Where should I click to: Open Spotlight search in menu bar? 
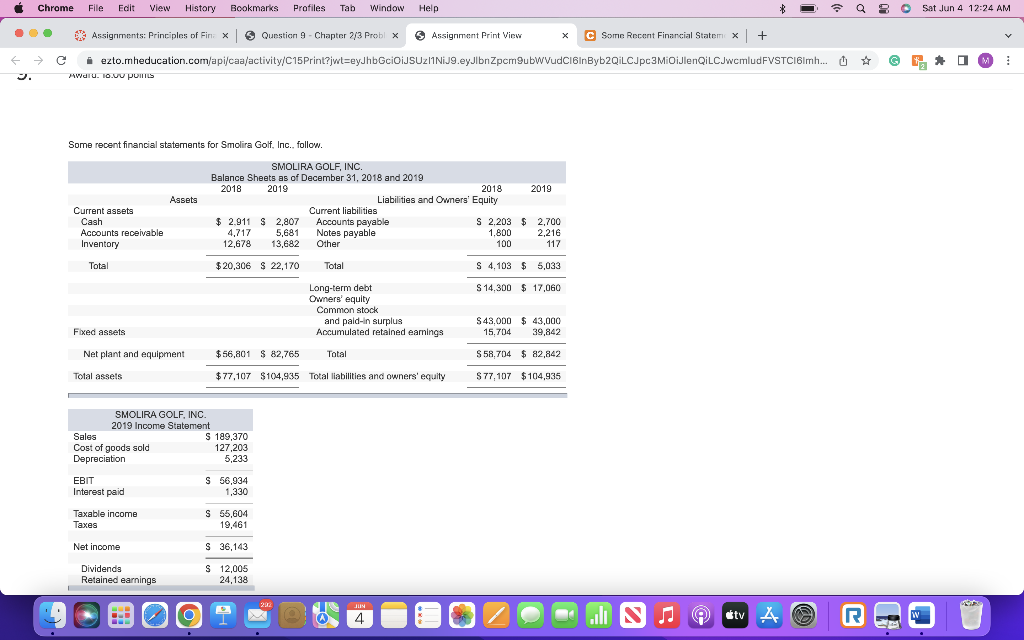coord(861,8)
